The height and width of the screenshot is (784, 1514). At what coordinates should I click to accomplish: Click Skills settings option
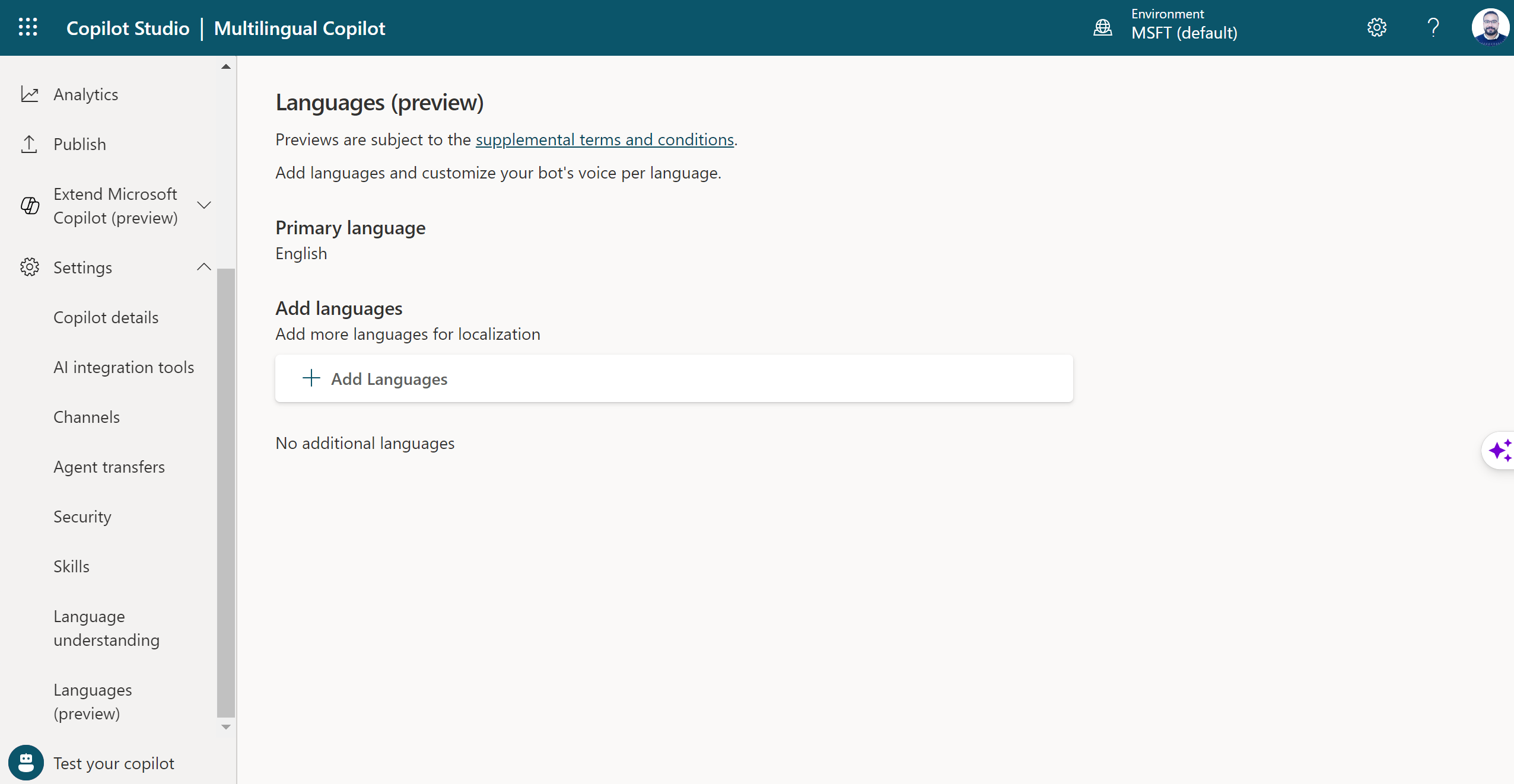coord(71,565)
